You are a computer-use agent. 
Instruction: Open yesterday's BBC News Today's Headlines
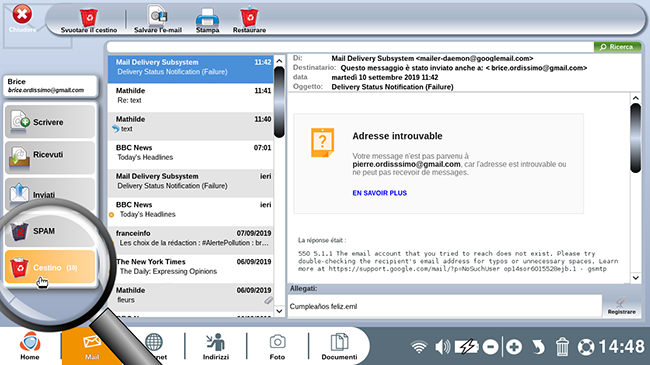[191, 212]
